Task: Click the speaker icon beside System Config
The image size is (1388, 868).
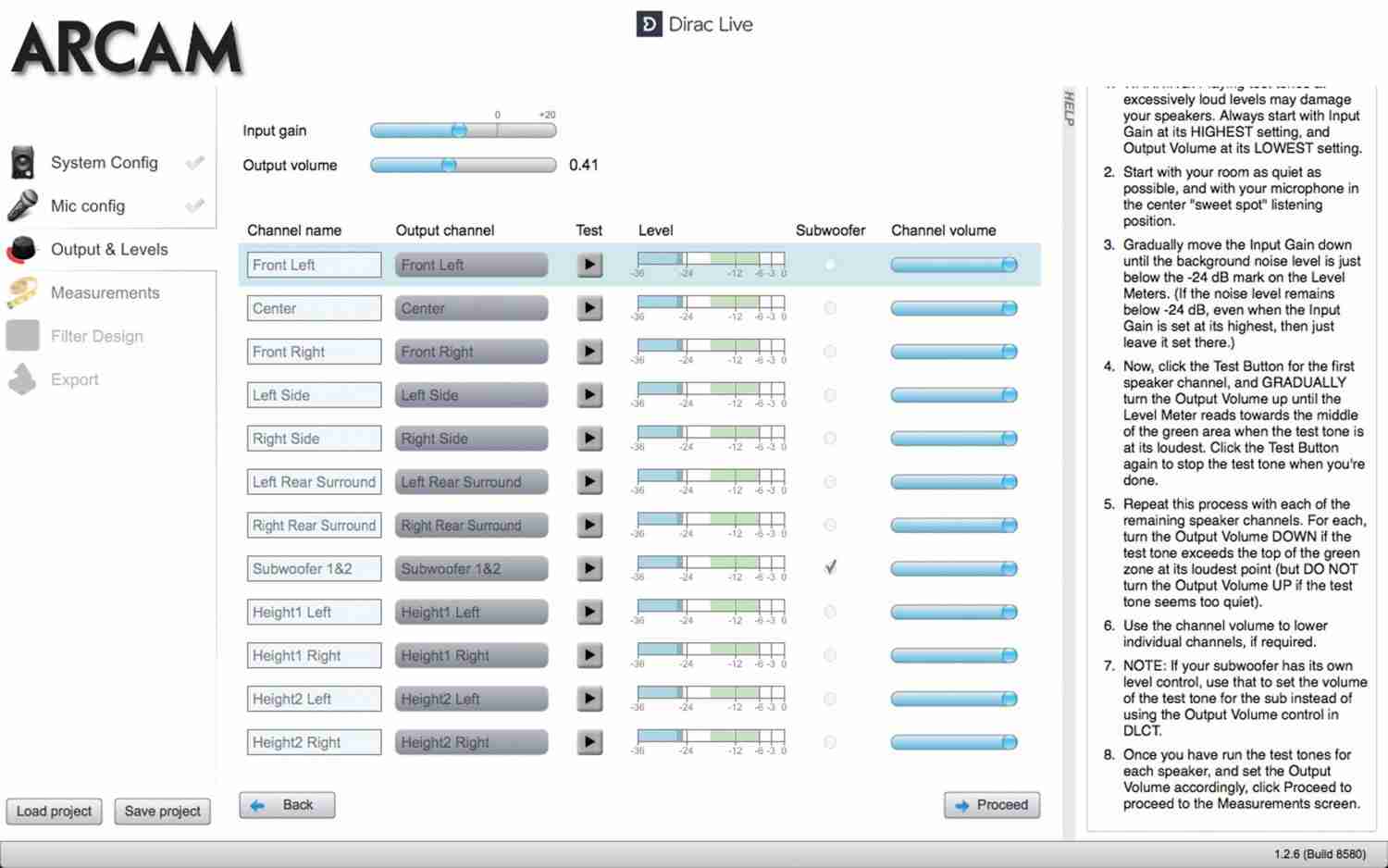Action: click(x=22, y=162)
